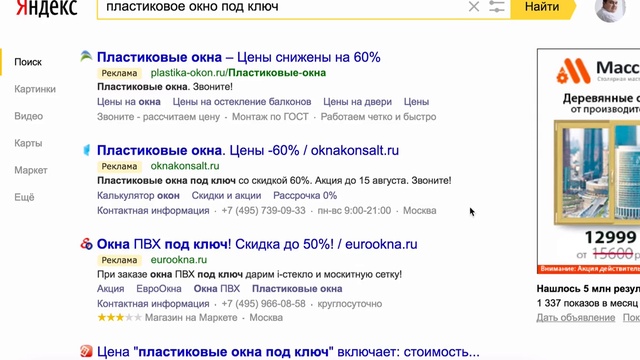Click the oknakonsalt.ru favicon
This screenshot has height=360, width=640.
87,150
